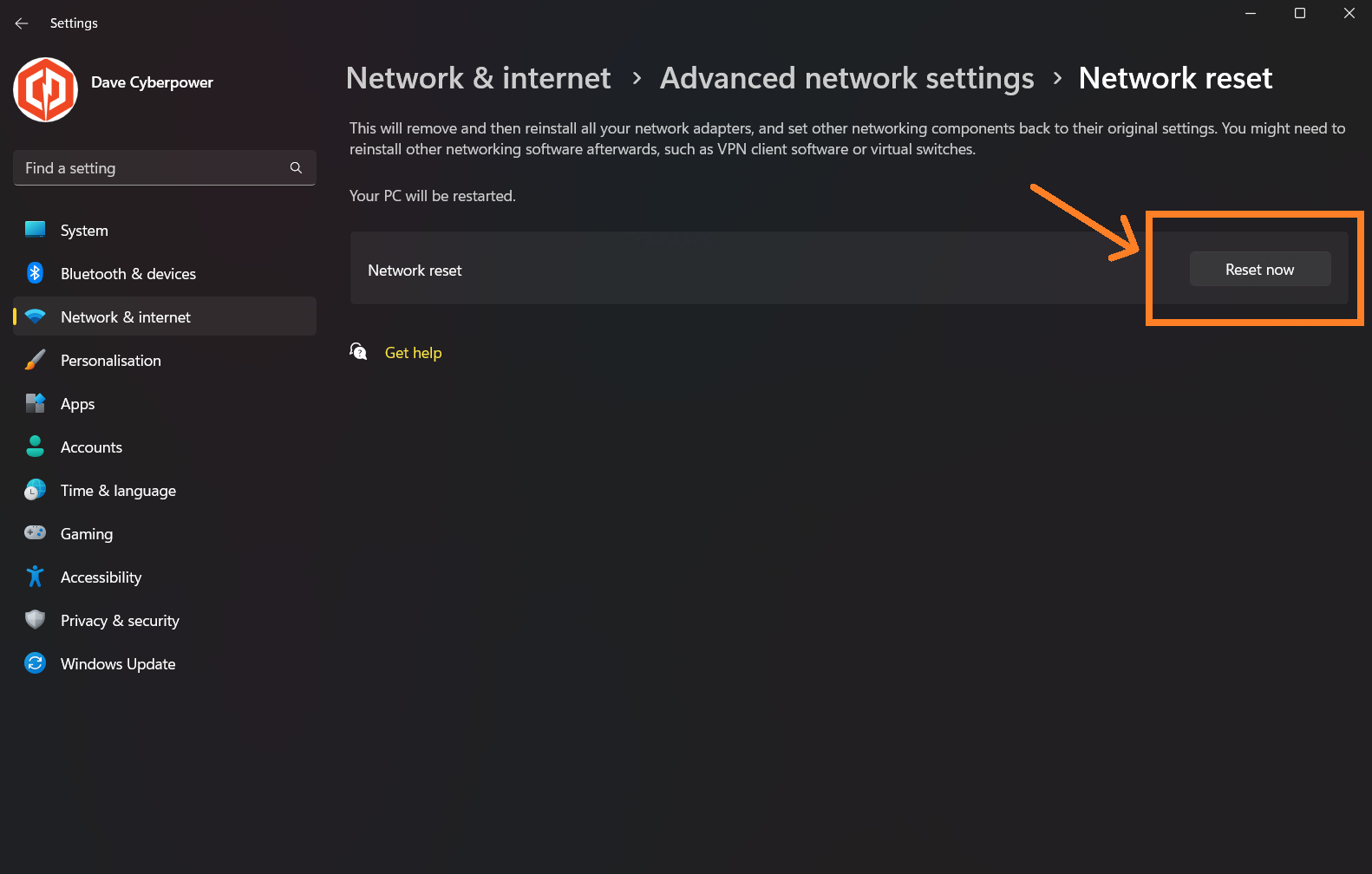Click the Personalisation paintbrush icon
1372x874 pixels.
coord(35,360)
